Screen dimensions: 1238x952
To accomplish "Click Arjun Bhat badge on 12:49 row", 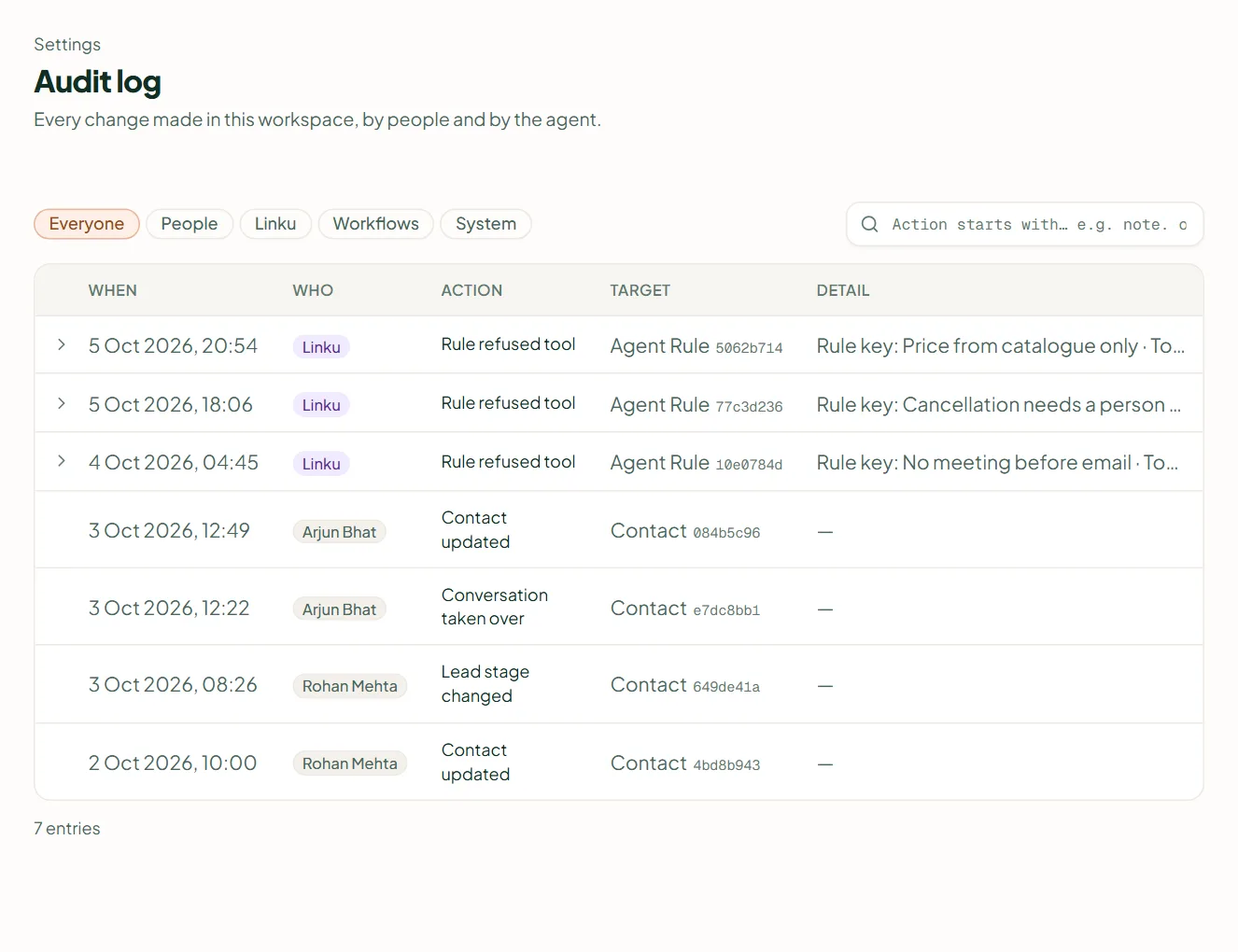I will (339, 532).
